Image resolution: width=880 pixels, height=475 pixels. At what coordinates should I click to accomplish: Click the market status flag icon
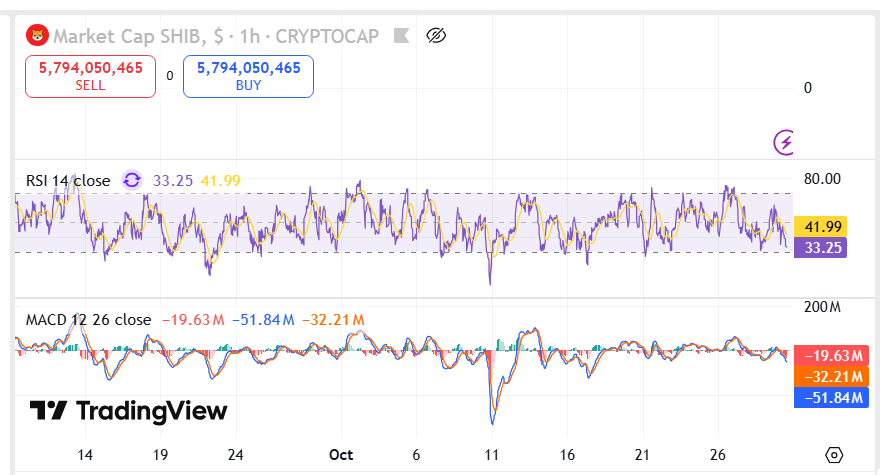click(401, 36)
